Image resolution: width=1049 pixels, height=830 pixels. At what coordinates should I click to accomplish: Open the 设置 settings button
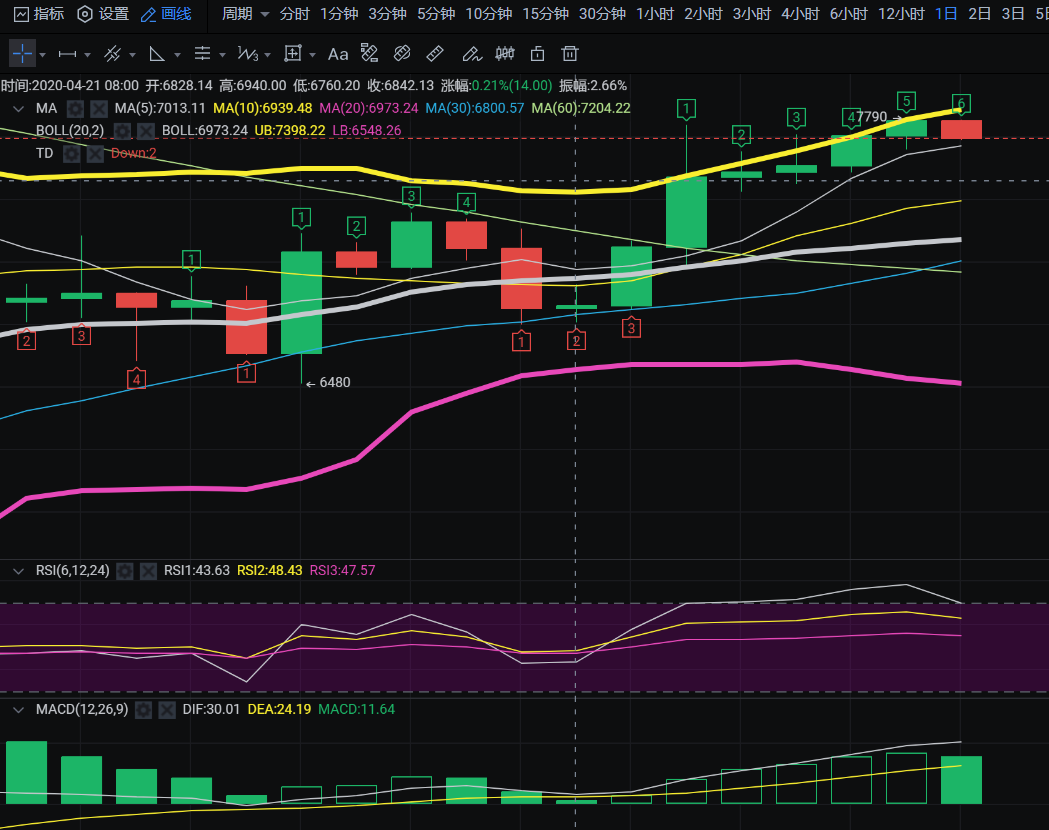(x=103, y=14)
